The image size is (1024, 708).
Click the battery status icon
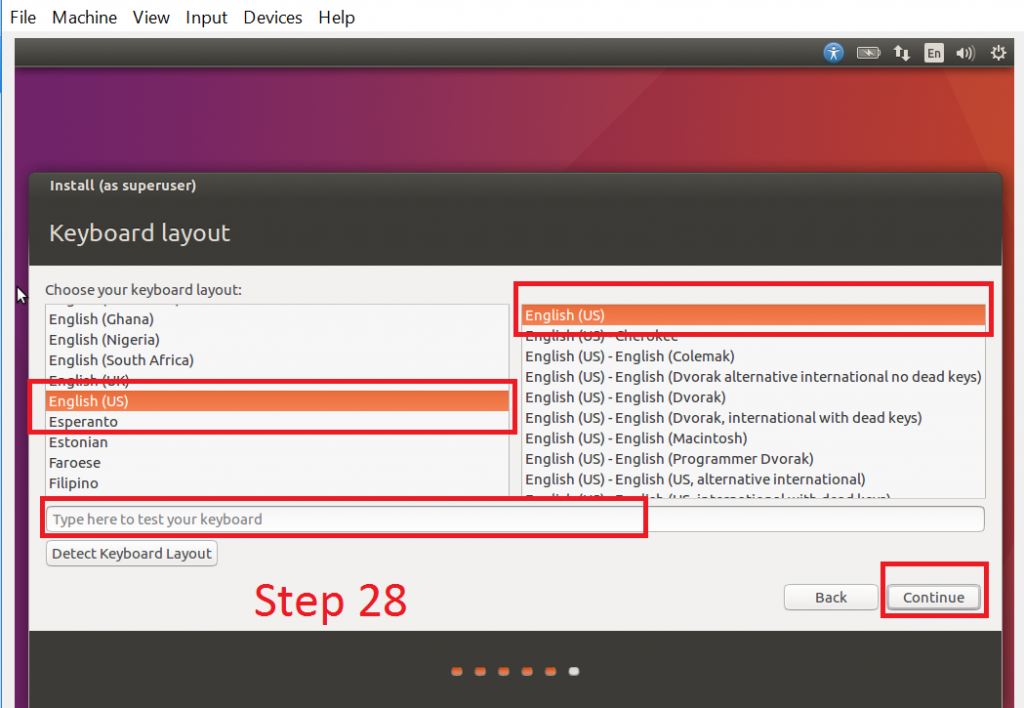869,53
